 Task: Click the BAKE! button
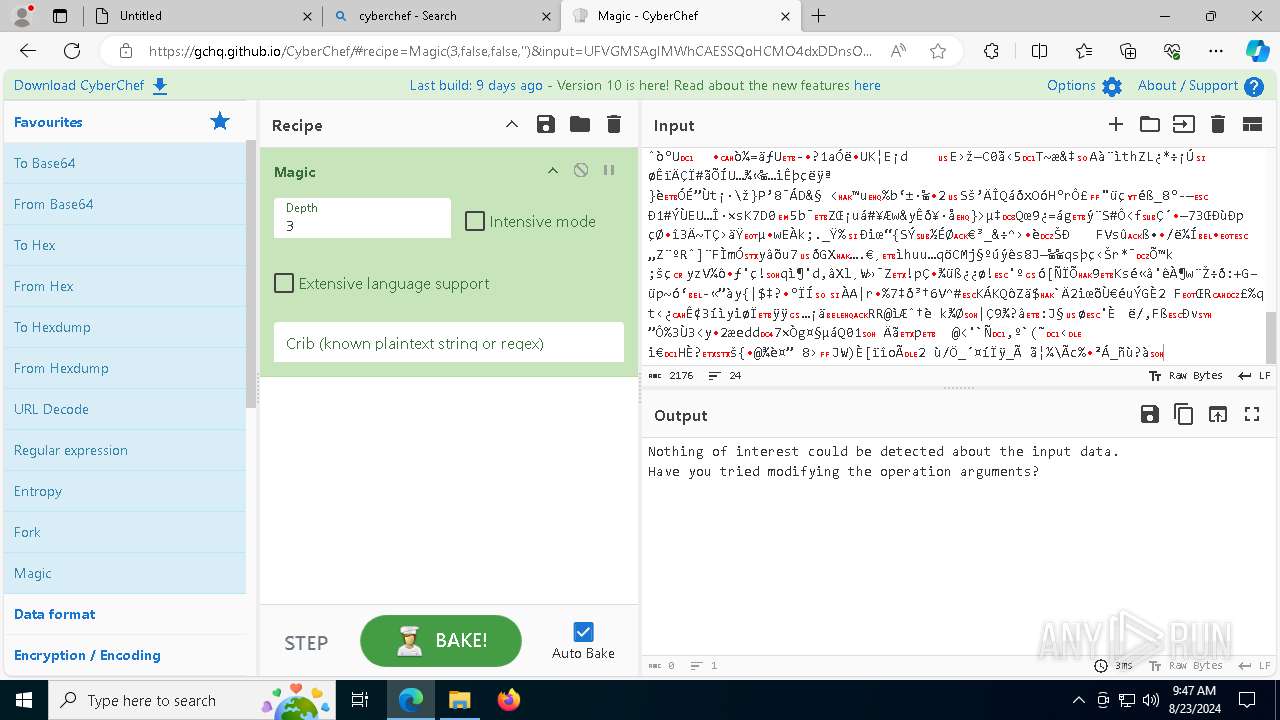[x=441, y=640]
